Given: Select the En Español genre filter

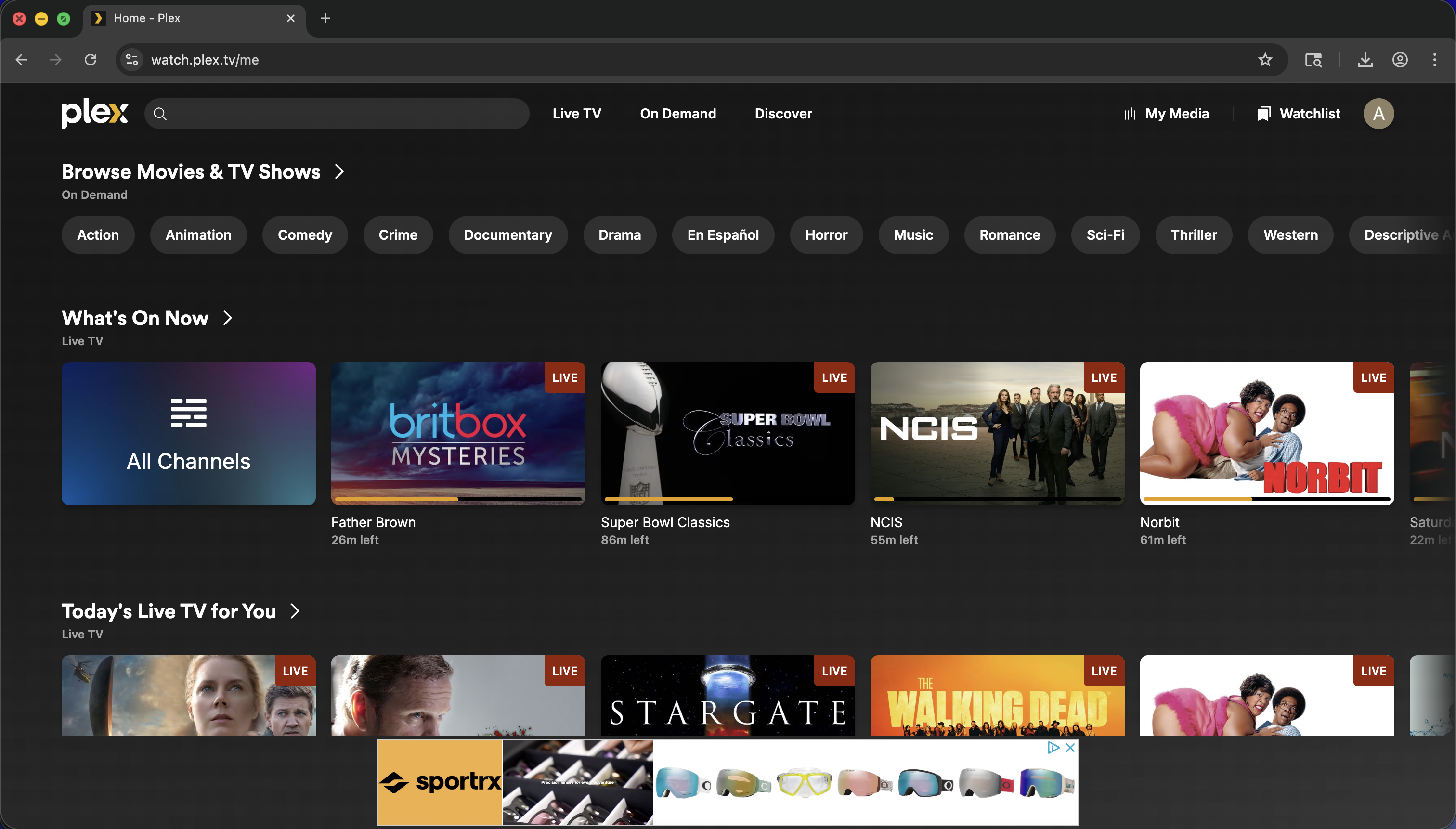Looking at the screenshot, I should (x=723, y=234).
